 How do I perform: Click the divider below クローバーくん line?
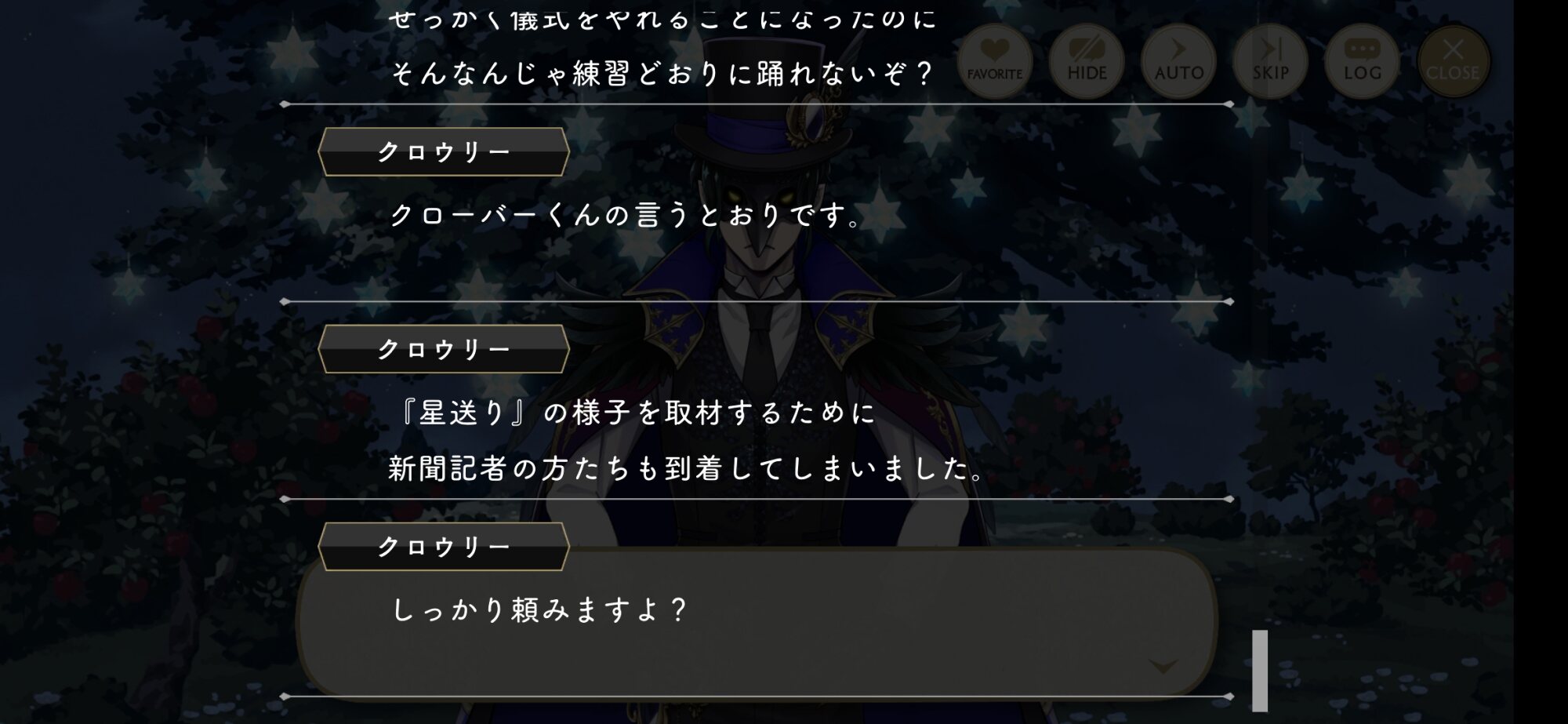point(757,301)
